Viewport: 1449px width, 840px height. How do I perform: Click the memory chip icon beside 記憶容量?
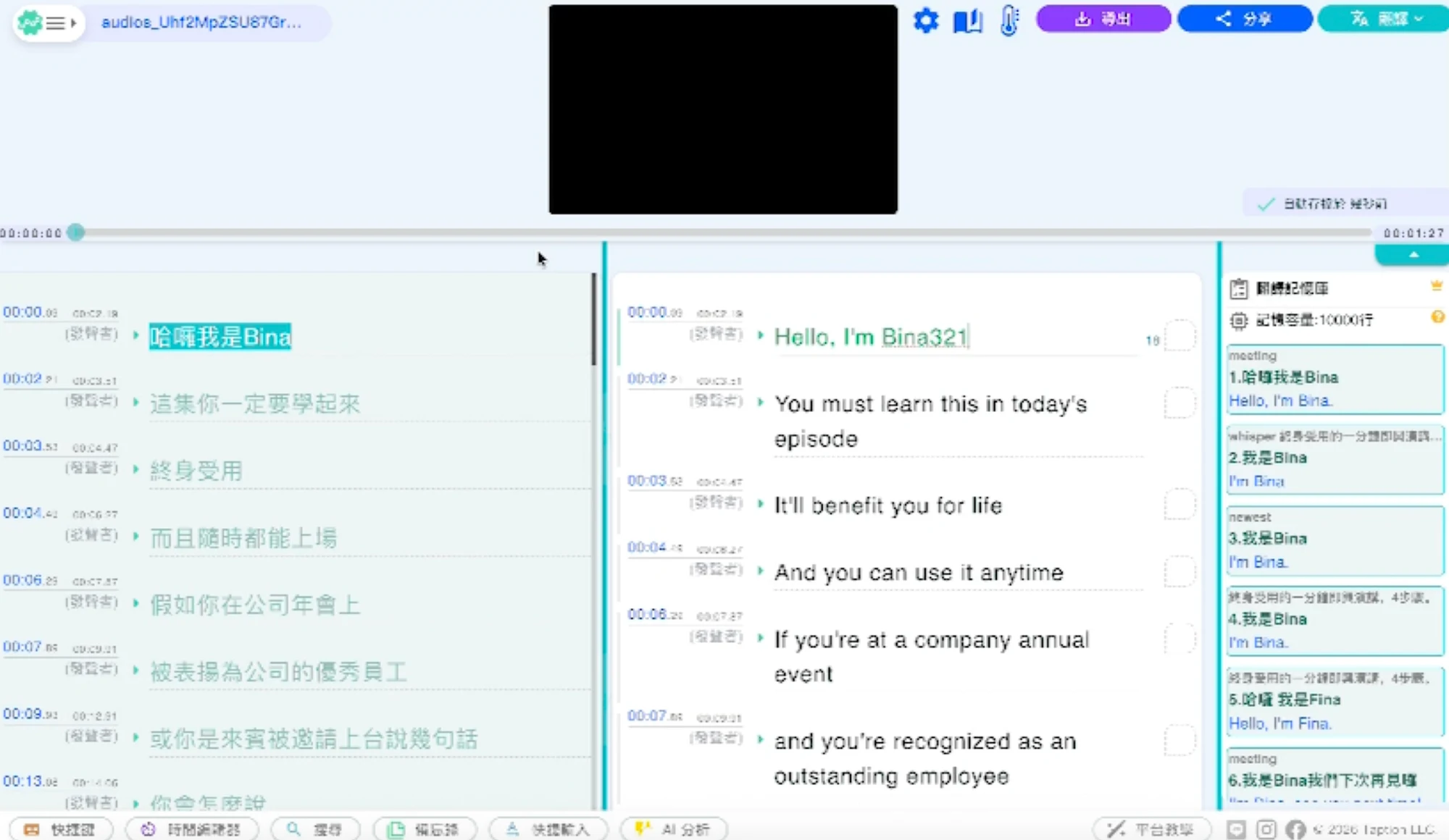coord(1239,320)
